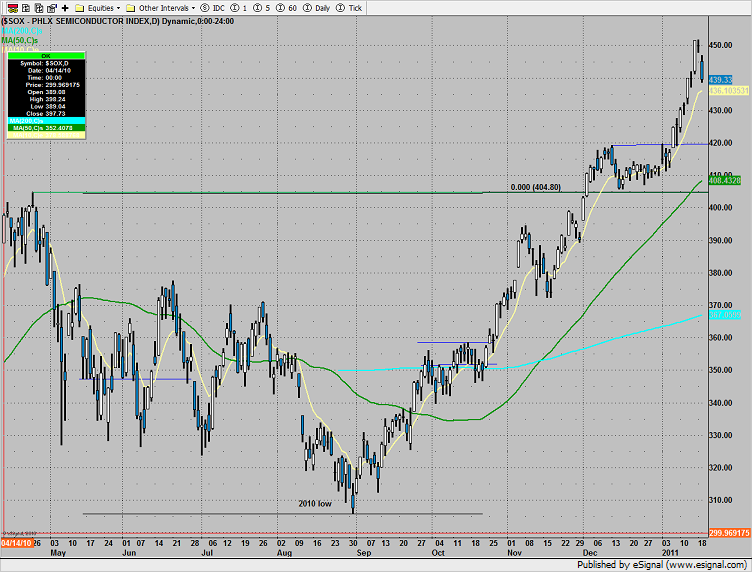Click the 0.000 (404.80) line label
The width and height of the screenshot is (752, 572).
534,186
